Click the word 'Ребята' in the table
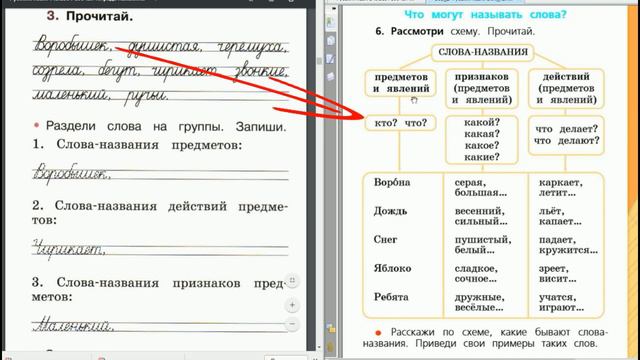Image resolution: width=640 pixels, height=360 pixels. point(391,297)
